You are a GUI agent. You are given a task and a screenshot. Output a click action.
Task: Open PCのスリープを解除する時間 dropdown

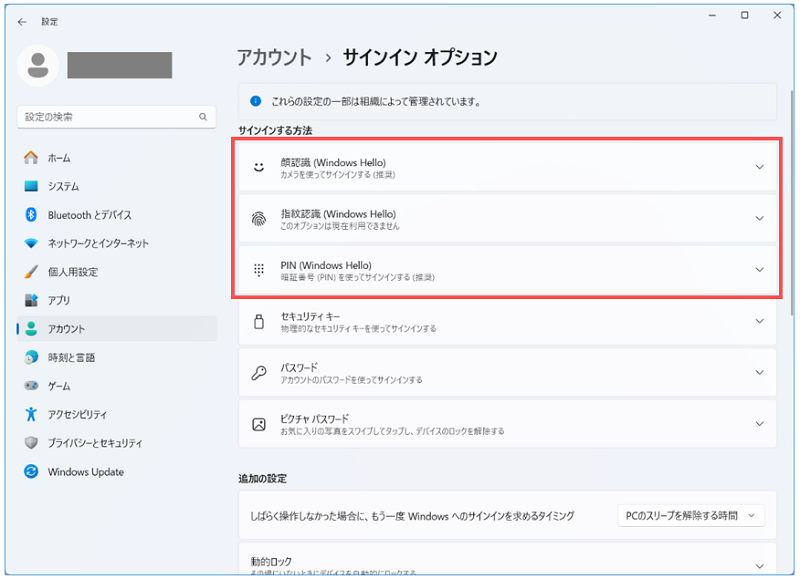pos(691,516)
